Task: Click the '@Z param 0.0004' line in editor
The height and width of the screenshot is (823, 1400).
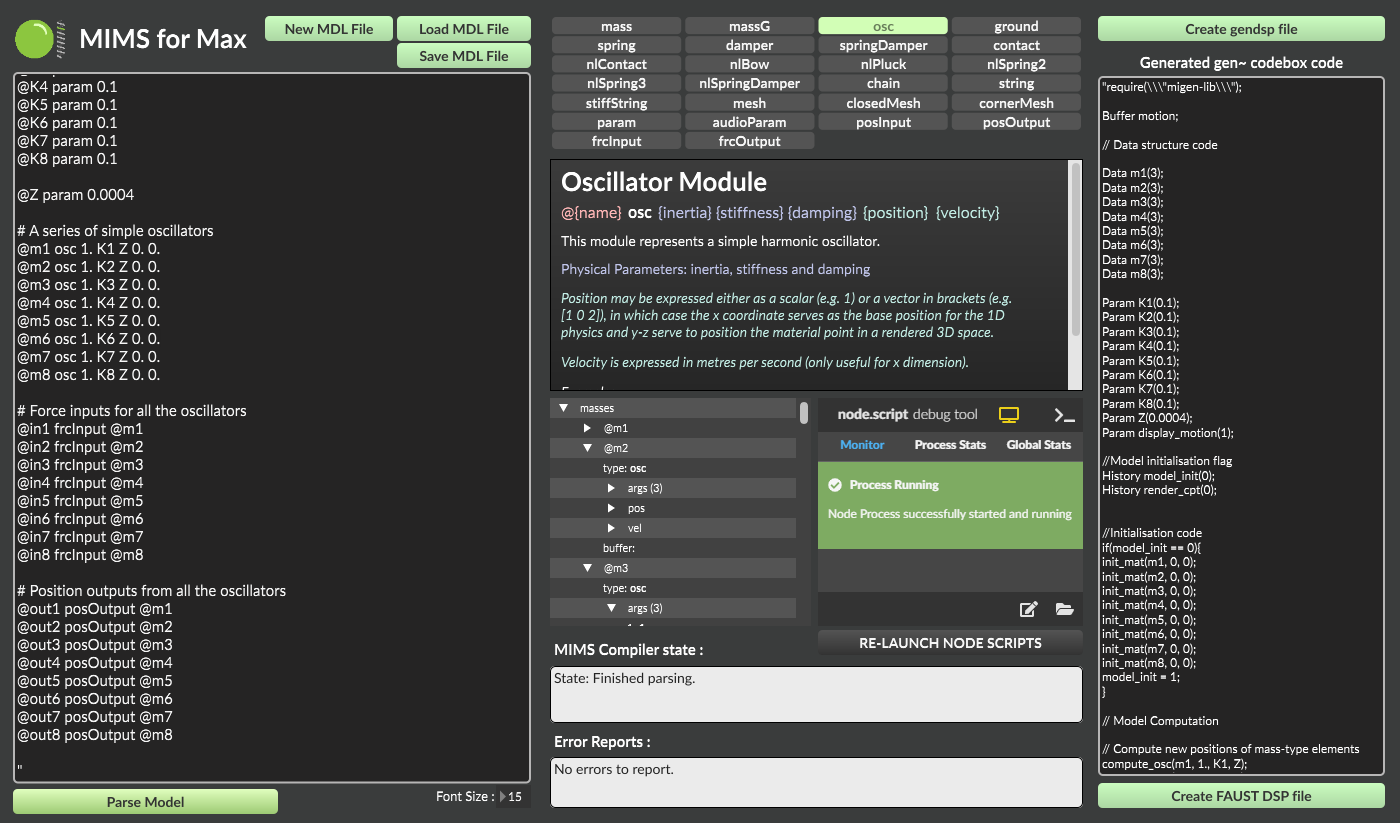Action: tap(76, 195)
